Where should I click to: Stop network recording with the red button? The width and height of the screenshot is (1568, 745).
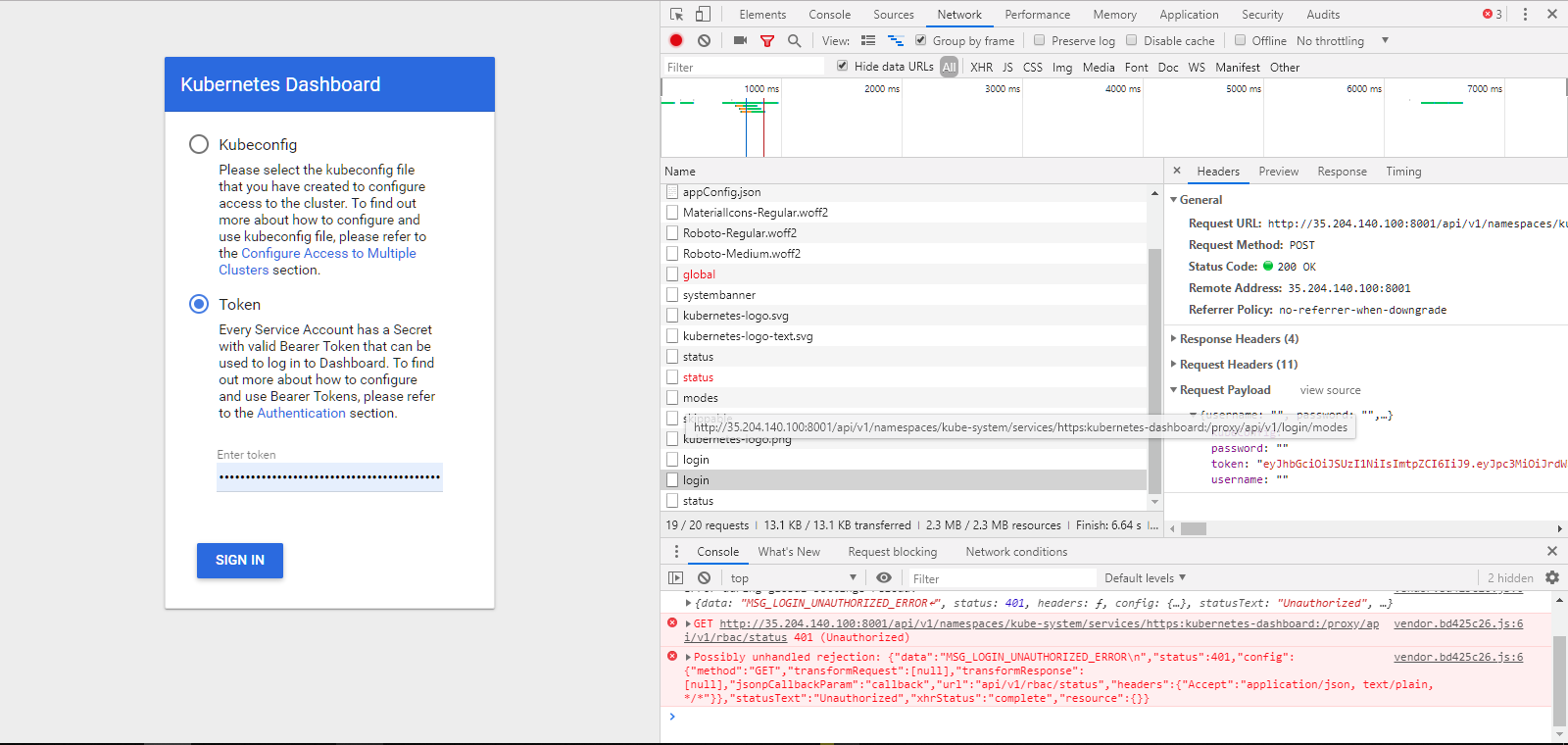tap(676, 40)
